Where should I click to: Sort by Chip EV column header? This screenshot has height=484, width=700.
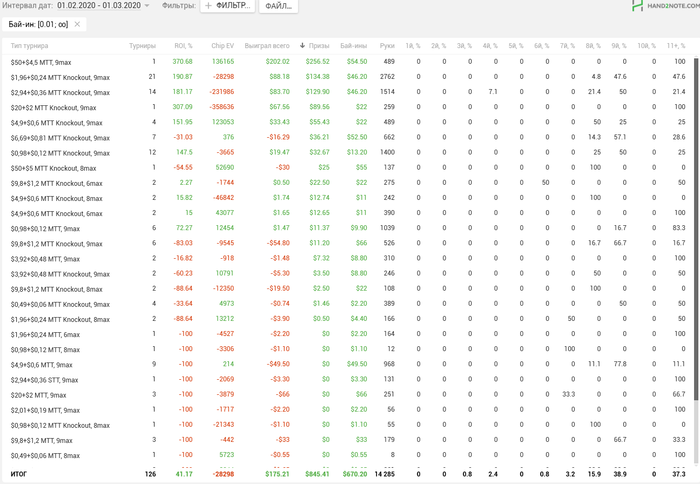pos(222,46)
